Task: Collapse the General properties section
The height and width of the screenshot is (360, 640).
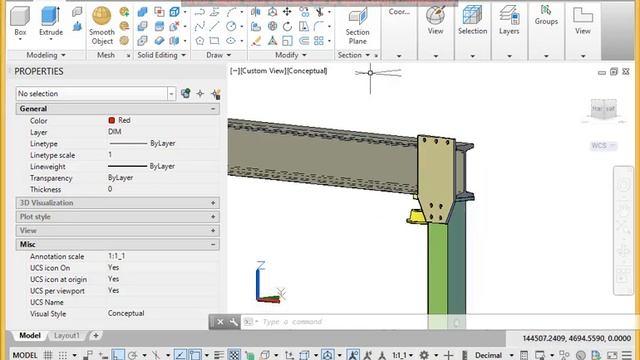Action: (213, 109)
